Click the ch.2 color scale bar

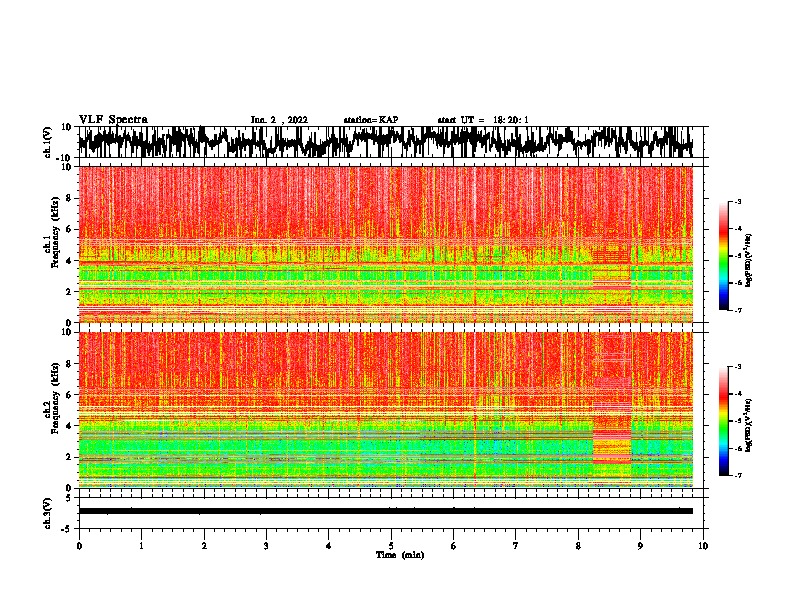point(723,421)
